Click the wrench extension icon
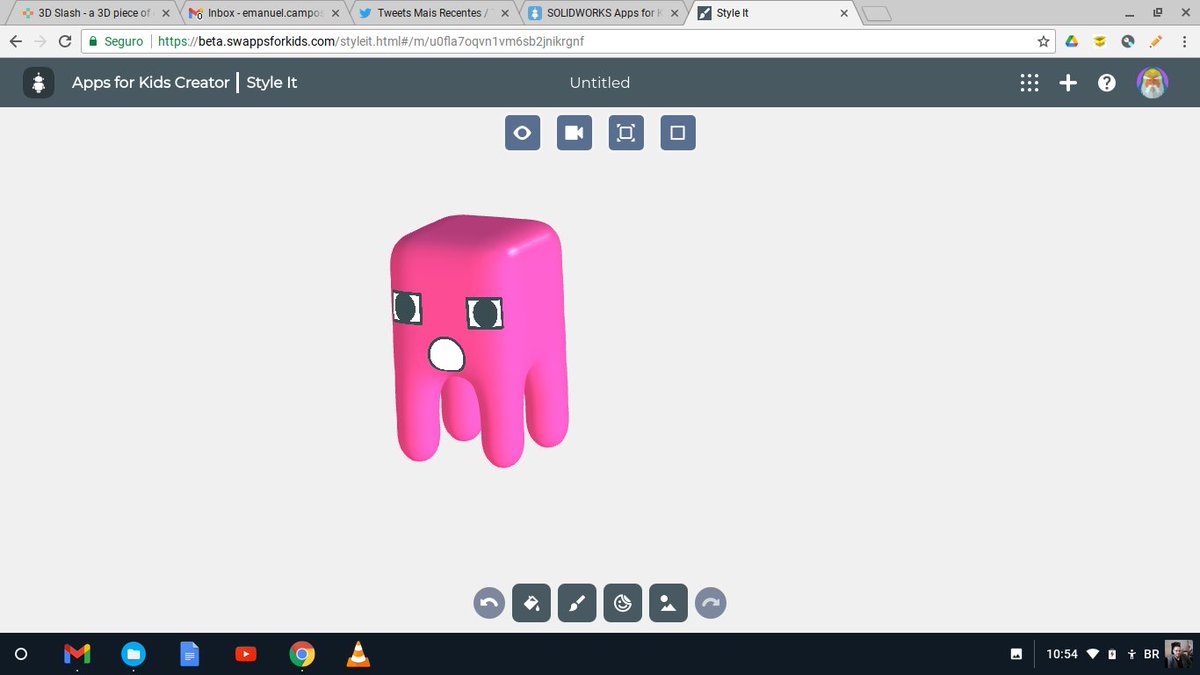Viewport: 1200px width, 675px height. click(1128, 42)
